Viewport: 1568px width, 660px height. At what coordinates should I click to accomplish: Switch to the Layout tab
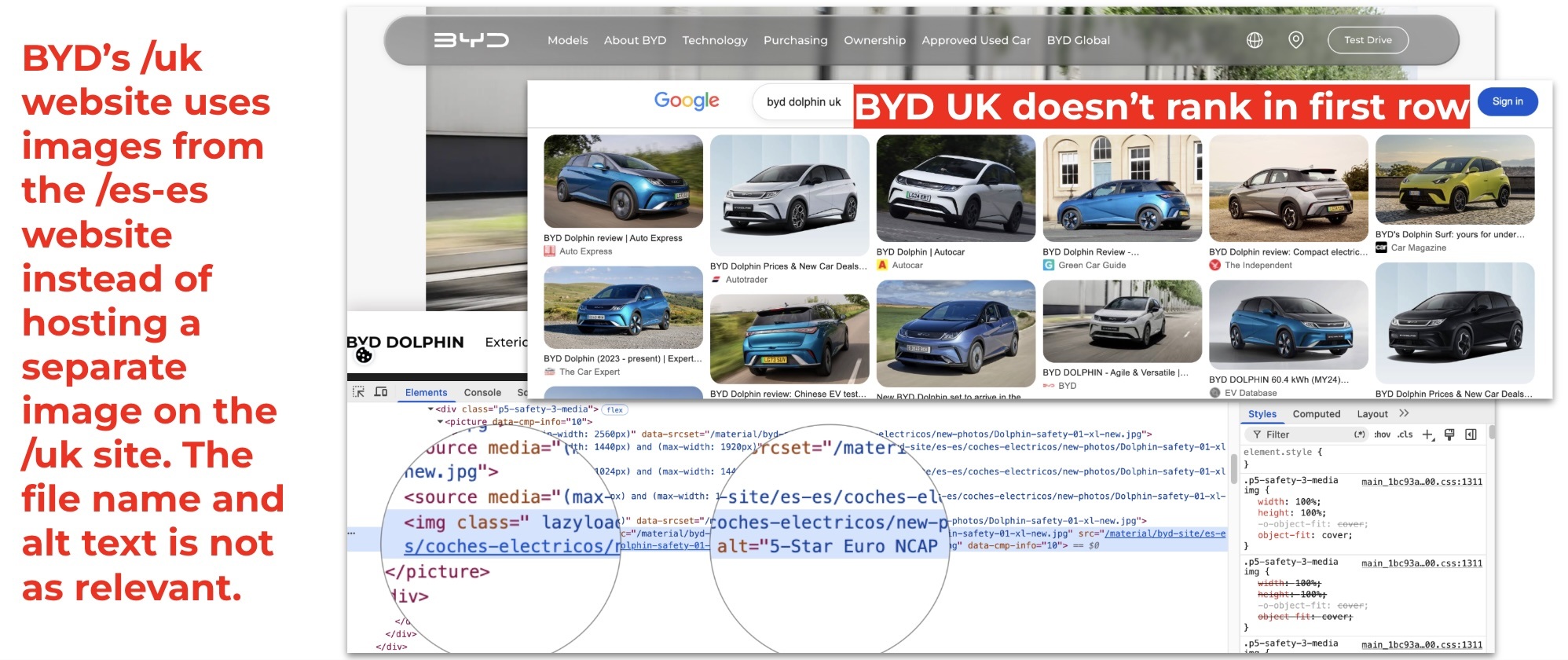[x=1372, y=414]
